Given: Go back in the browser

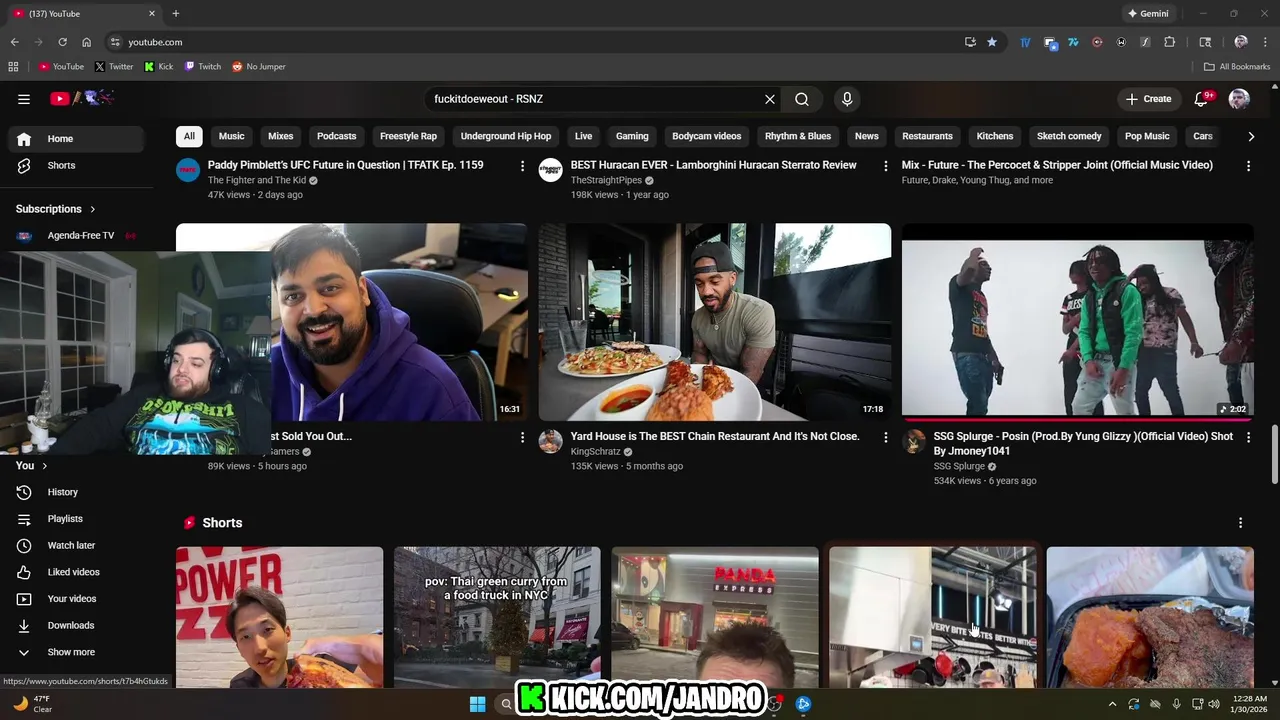Looking at the screenshot, I should (14, 42).
